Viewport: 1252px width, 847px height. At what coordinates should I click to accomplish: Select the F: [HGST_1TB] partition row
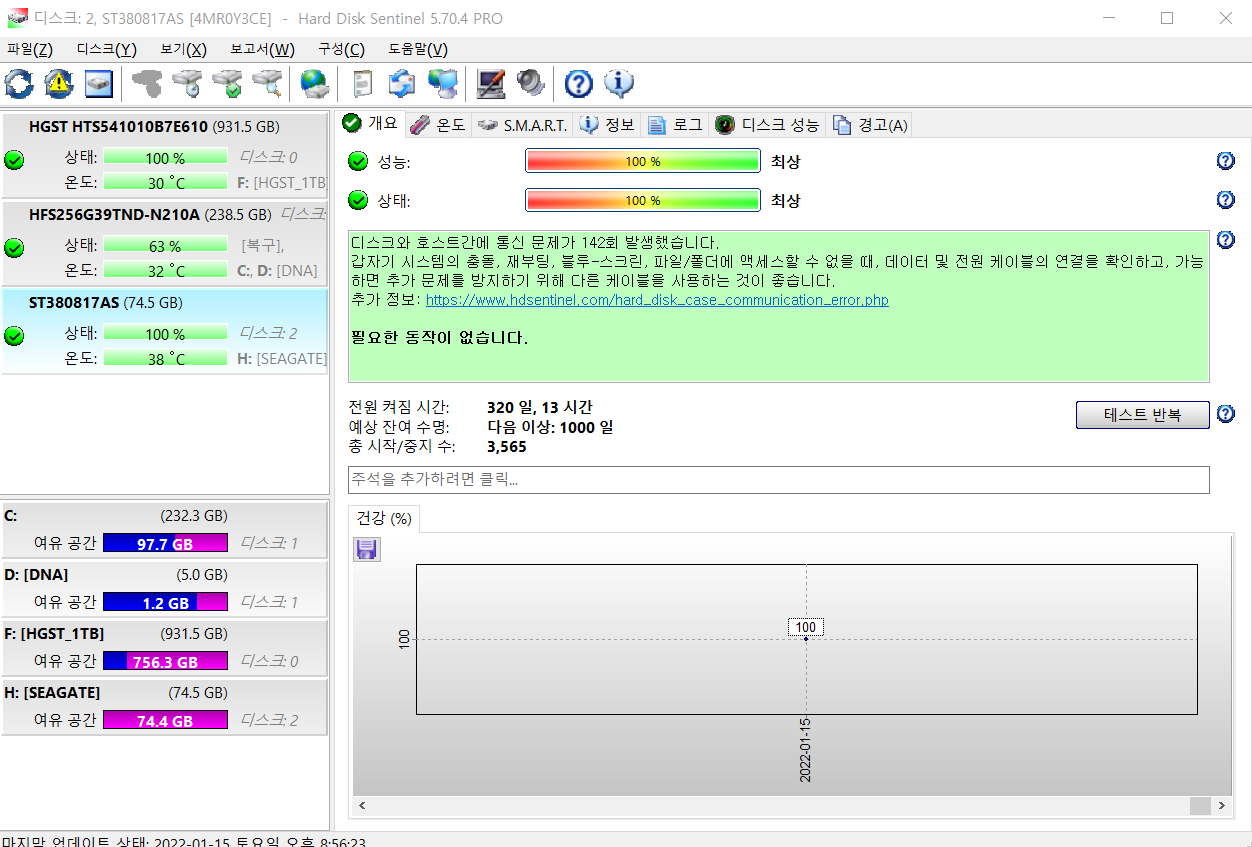coord(164,648)
